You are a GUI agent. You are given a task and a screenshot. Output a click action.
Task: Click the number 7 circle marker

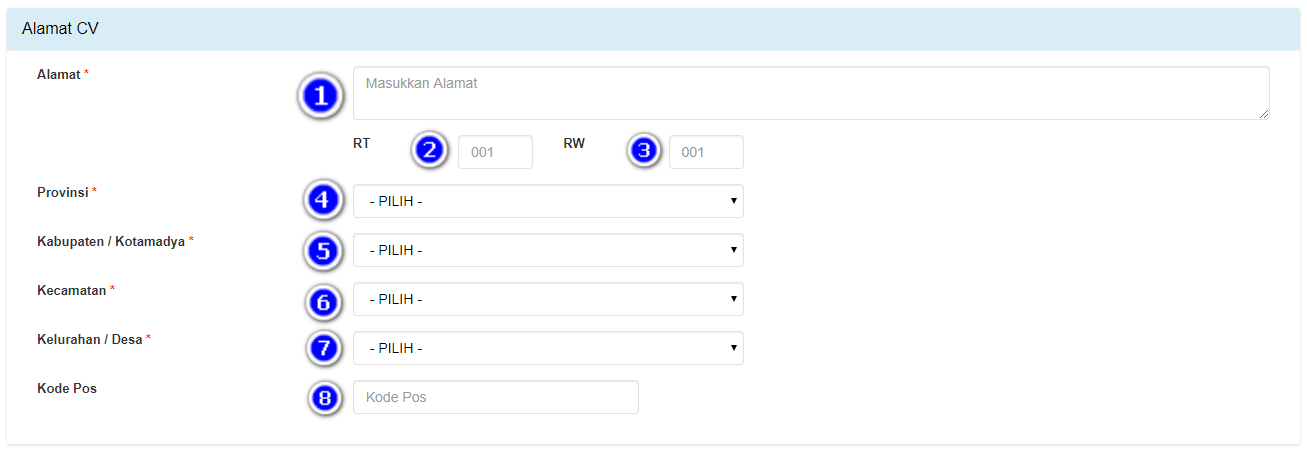click(322, 348)
